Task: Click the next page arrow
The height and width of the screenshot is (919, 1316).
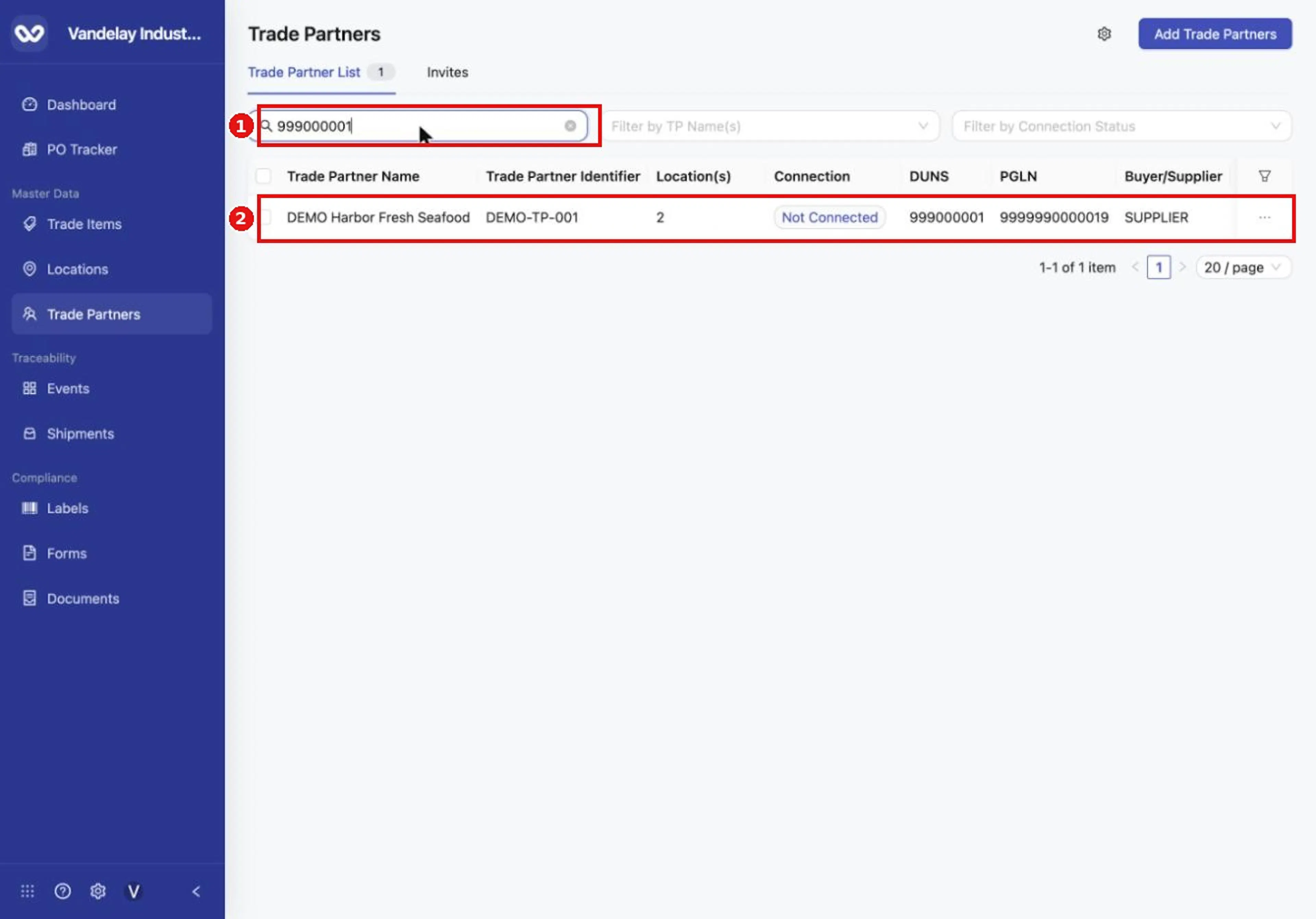Action: click(x=1182, y=267)
